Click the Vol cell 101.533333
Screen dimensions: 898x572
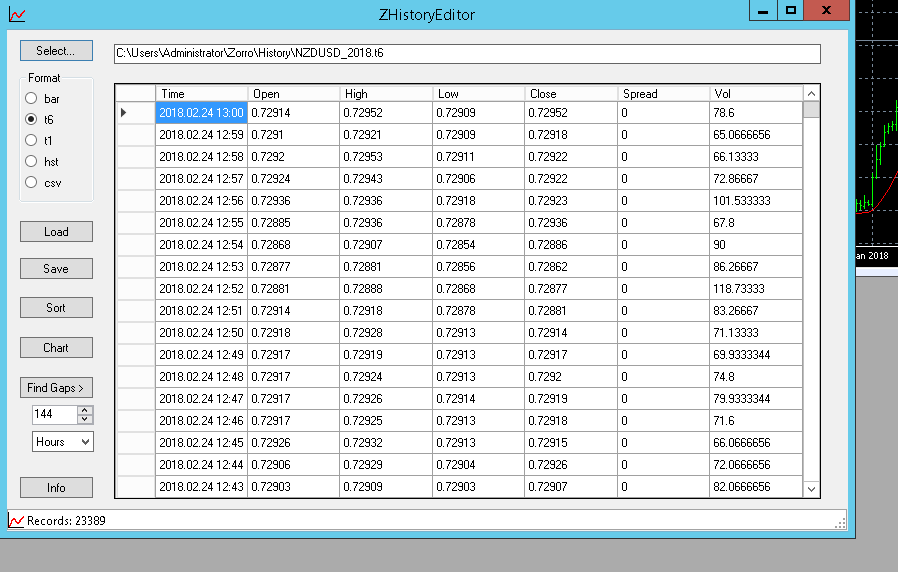click(756, 200)
